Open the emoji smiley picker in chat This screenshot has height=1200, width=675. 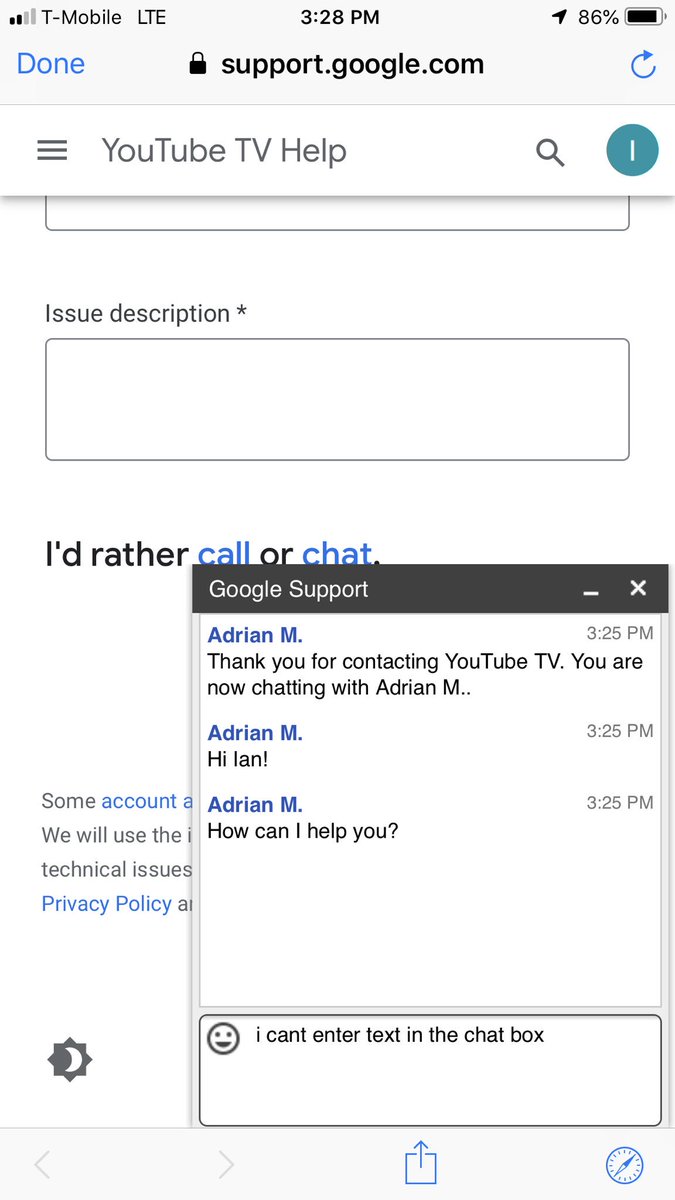[224, 1039]
